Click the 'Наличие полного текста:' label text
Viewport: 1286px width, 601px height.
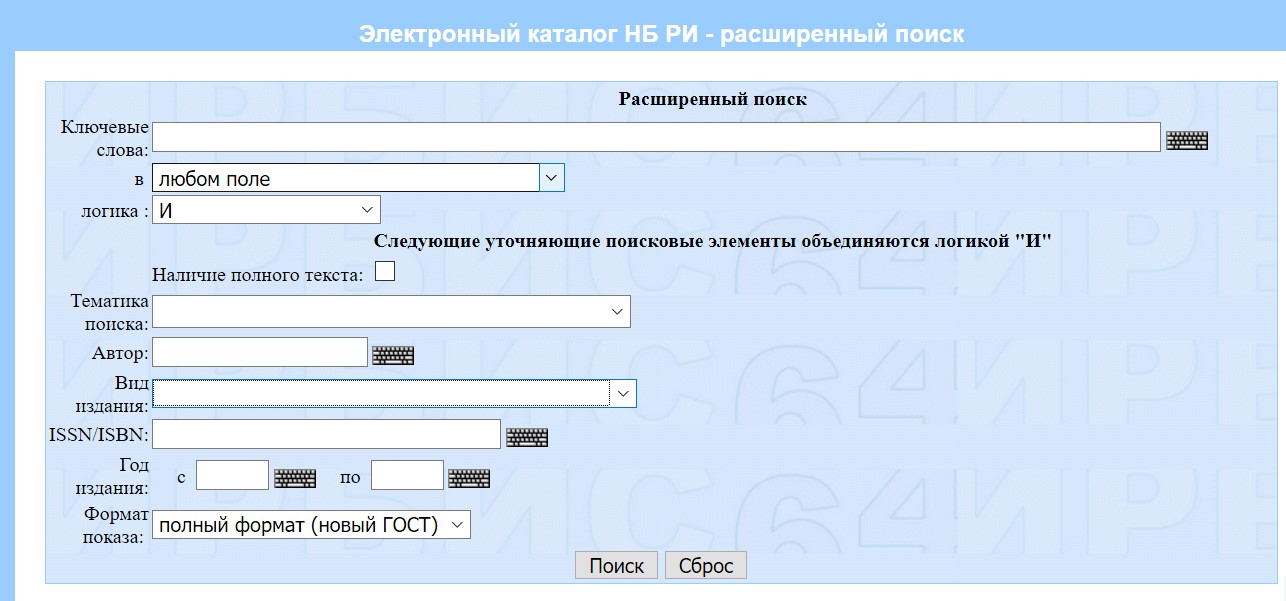257,274
